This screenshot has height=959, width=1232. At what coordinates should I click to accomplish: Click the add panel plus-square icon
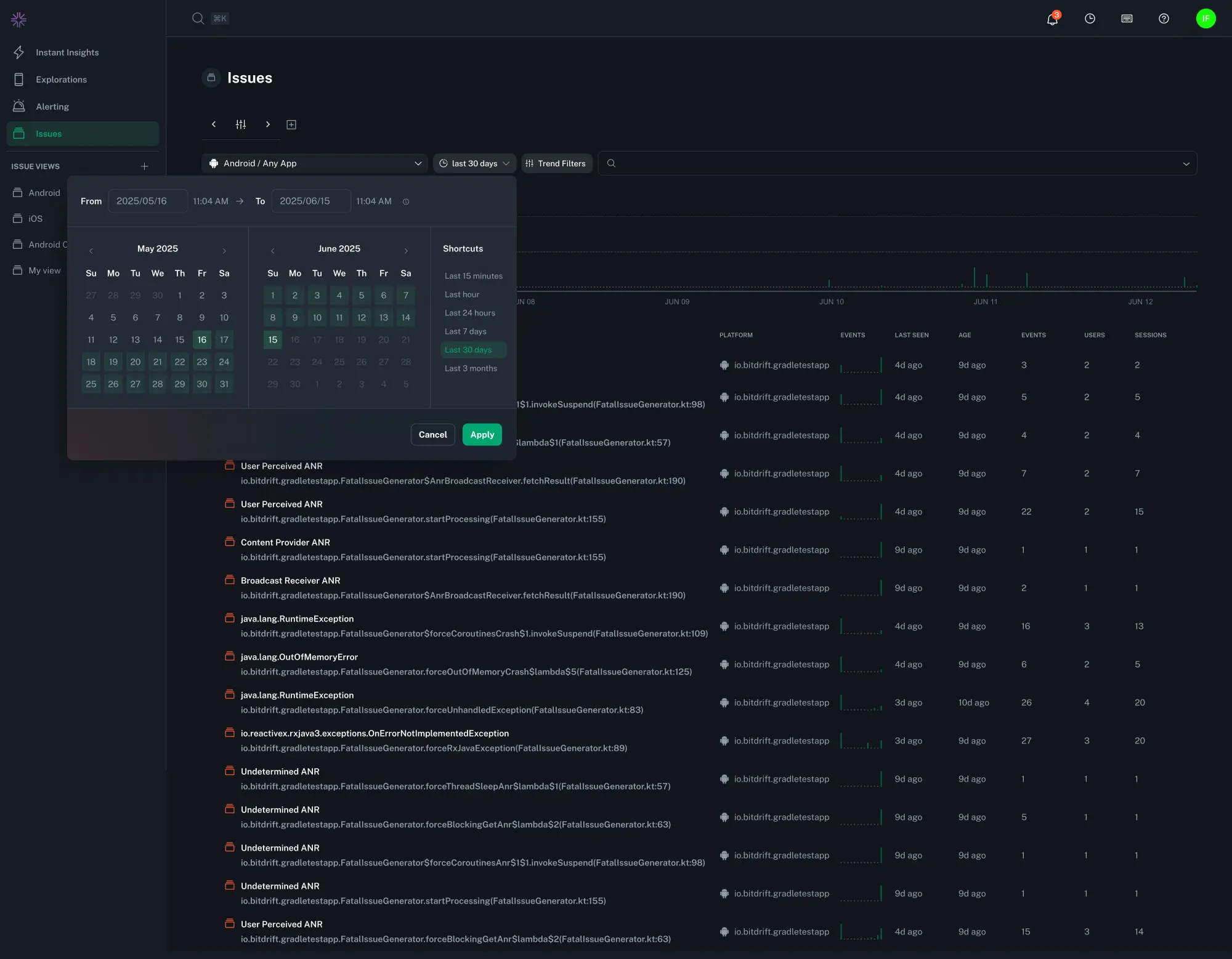pos(291,125)
